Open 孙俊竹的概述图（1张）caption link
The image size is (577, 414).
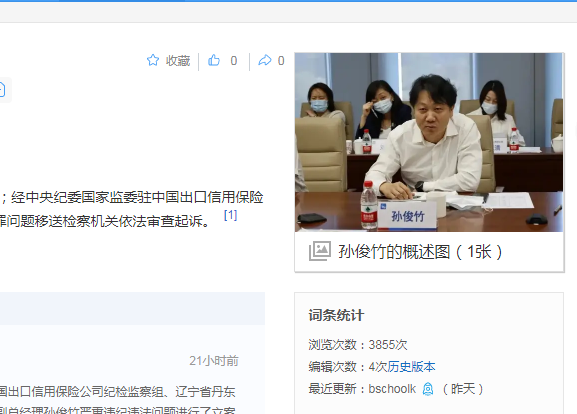(420, 252)
